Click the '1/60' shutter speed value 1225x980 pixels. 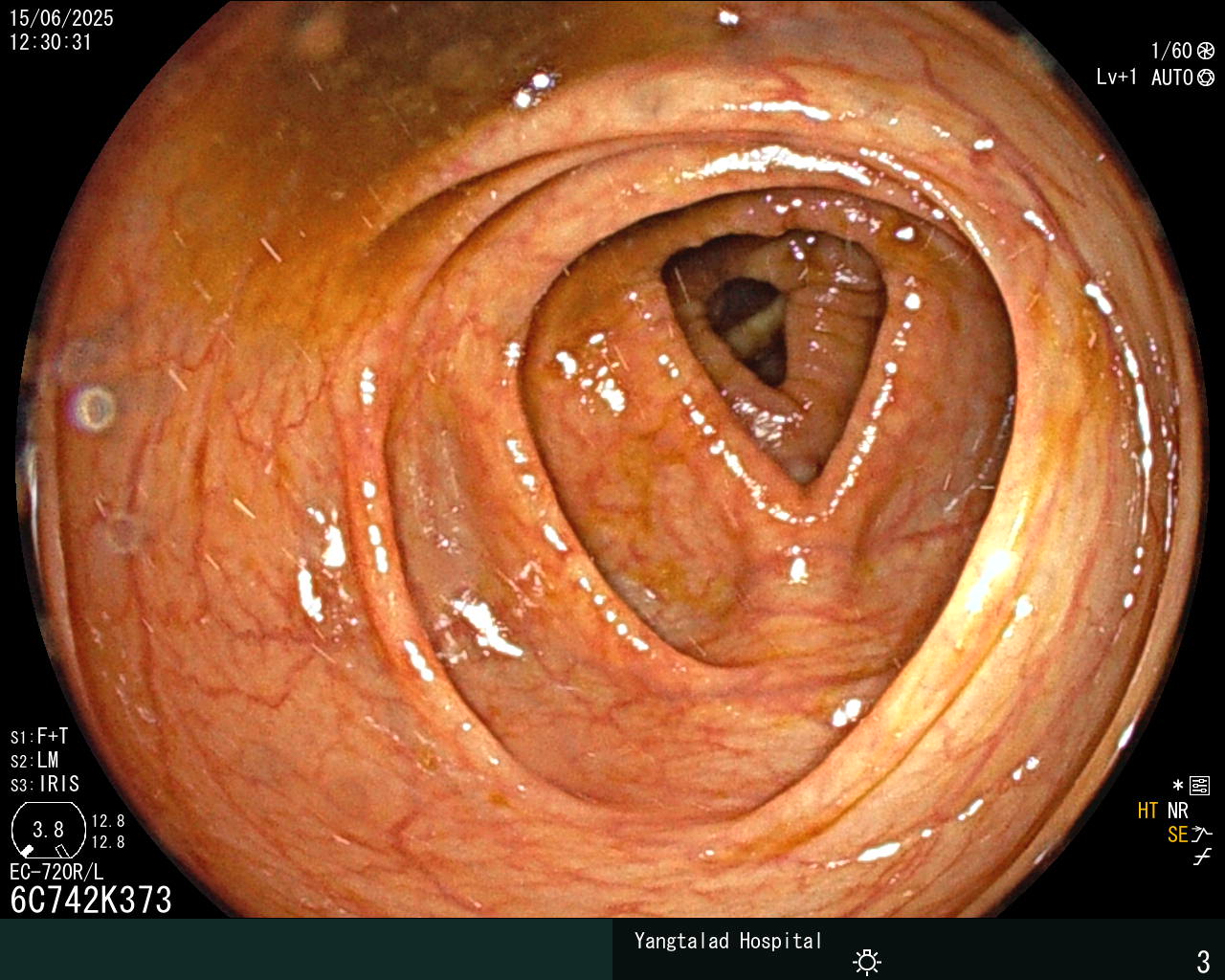click(x=1171, y=51)
